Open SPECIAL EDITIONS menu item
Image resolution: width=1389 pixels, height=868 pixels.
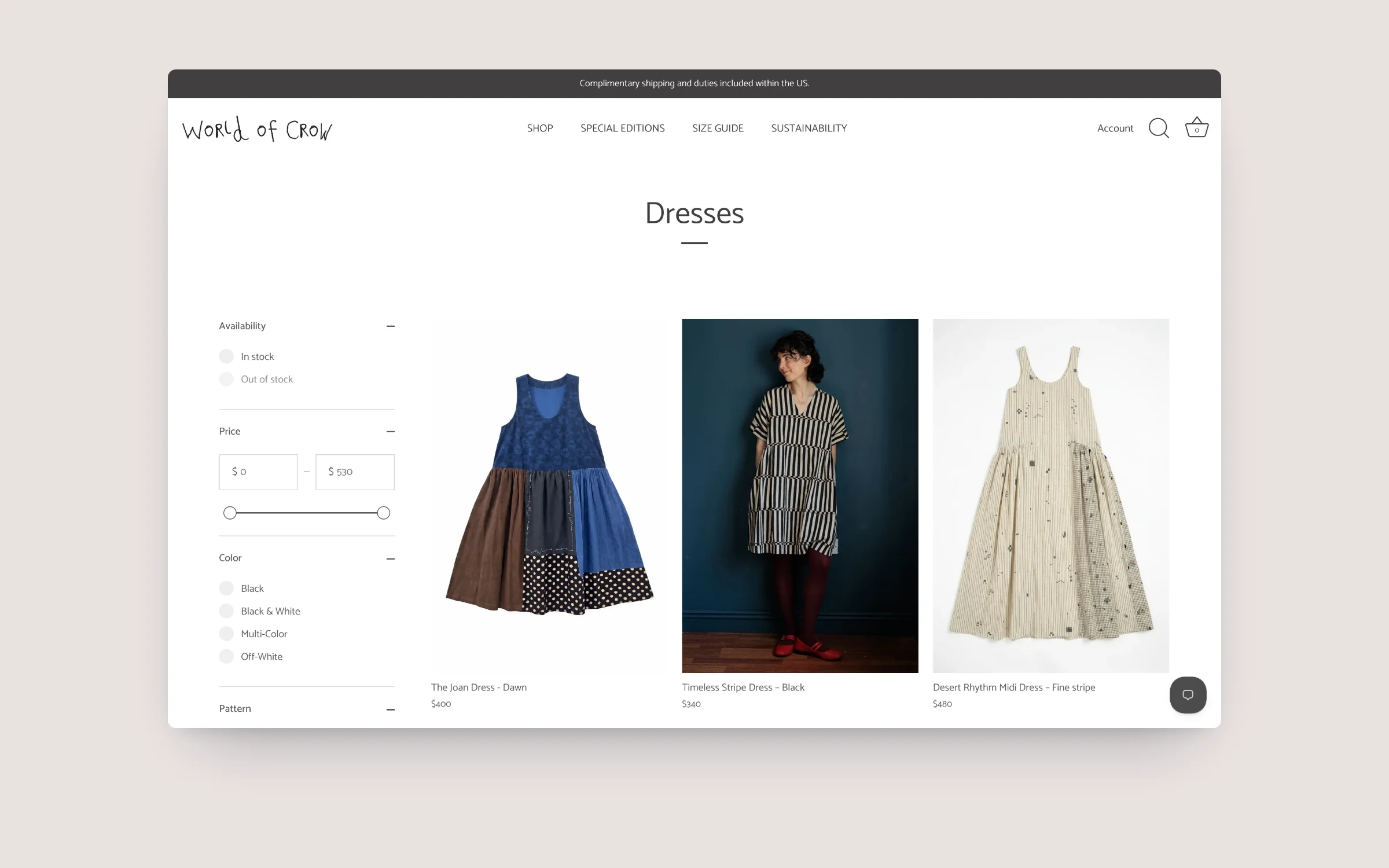(x=623, y=128)
